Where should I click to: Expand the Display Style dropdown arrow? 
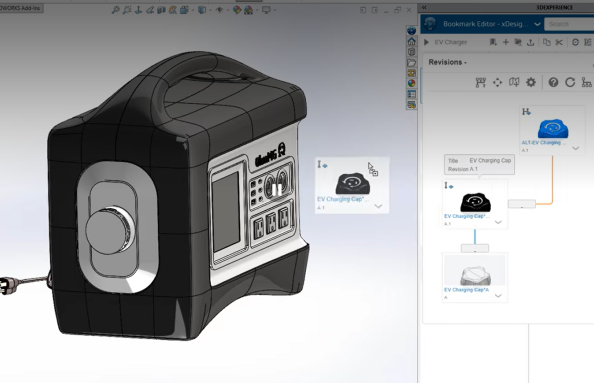point(210,10)
